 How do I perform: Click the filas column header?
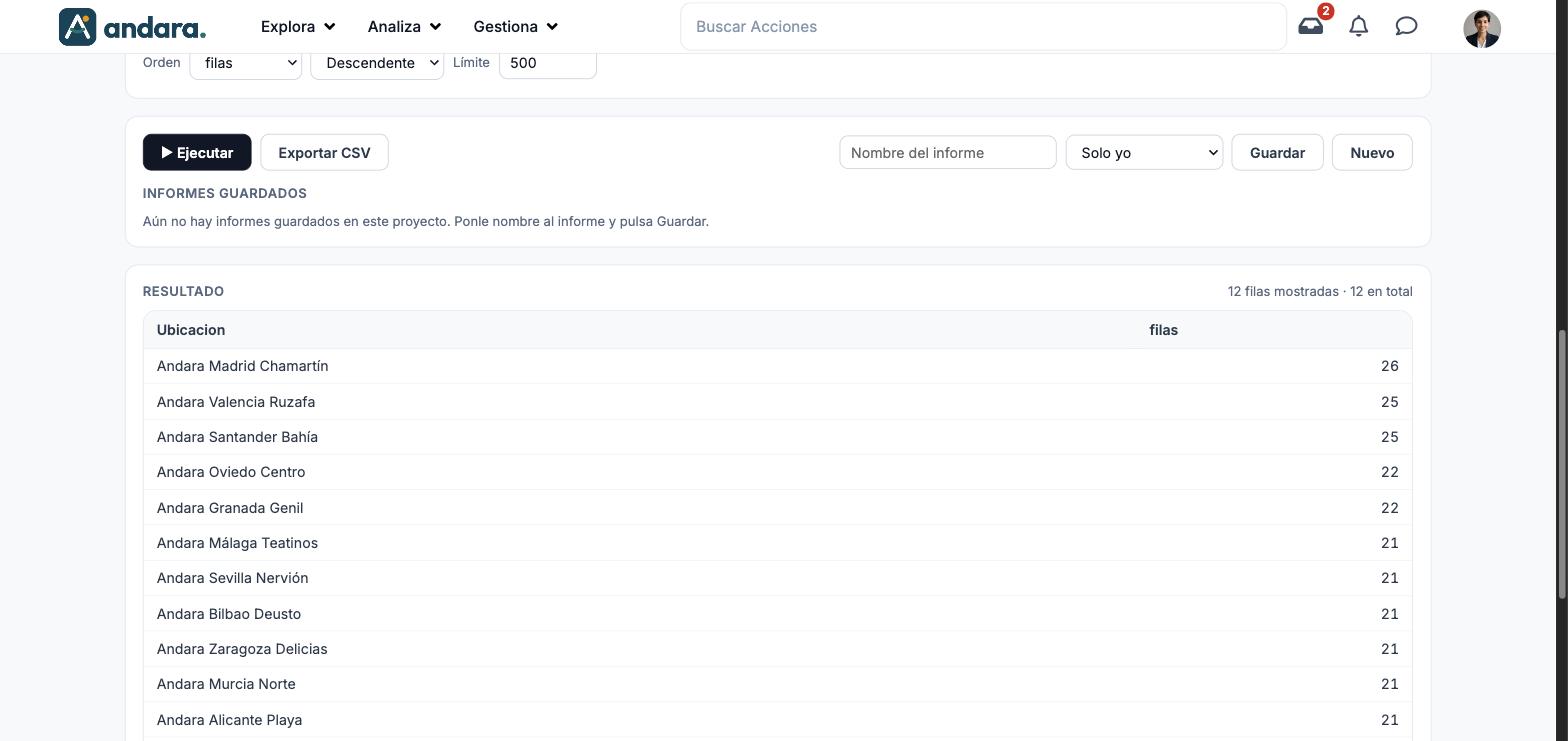[1163, 330]
